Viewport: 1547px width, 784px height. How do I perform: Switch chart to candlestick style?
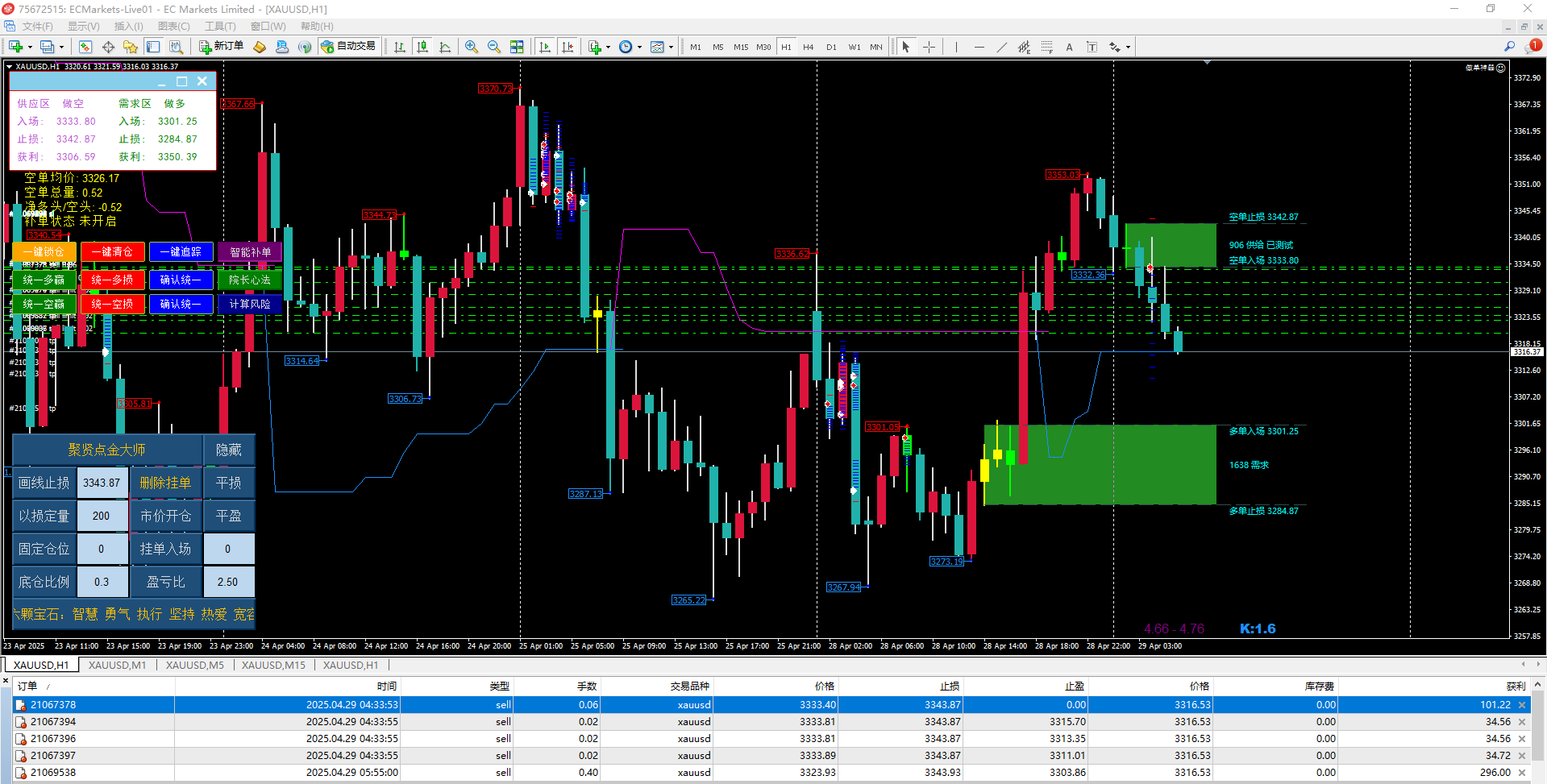pyautogui.click(x=422, y=47)
